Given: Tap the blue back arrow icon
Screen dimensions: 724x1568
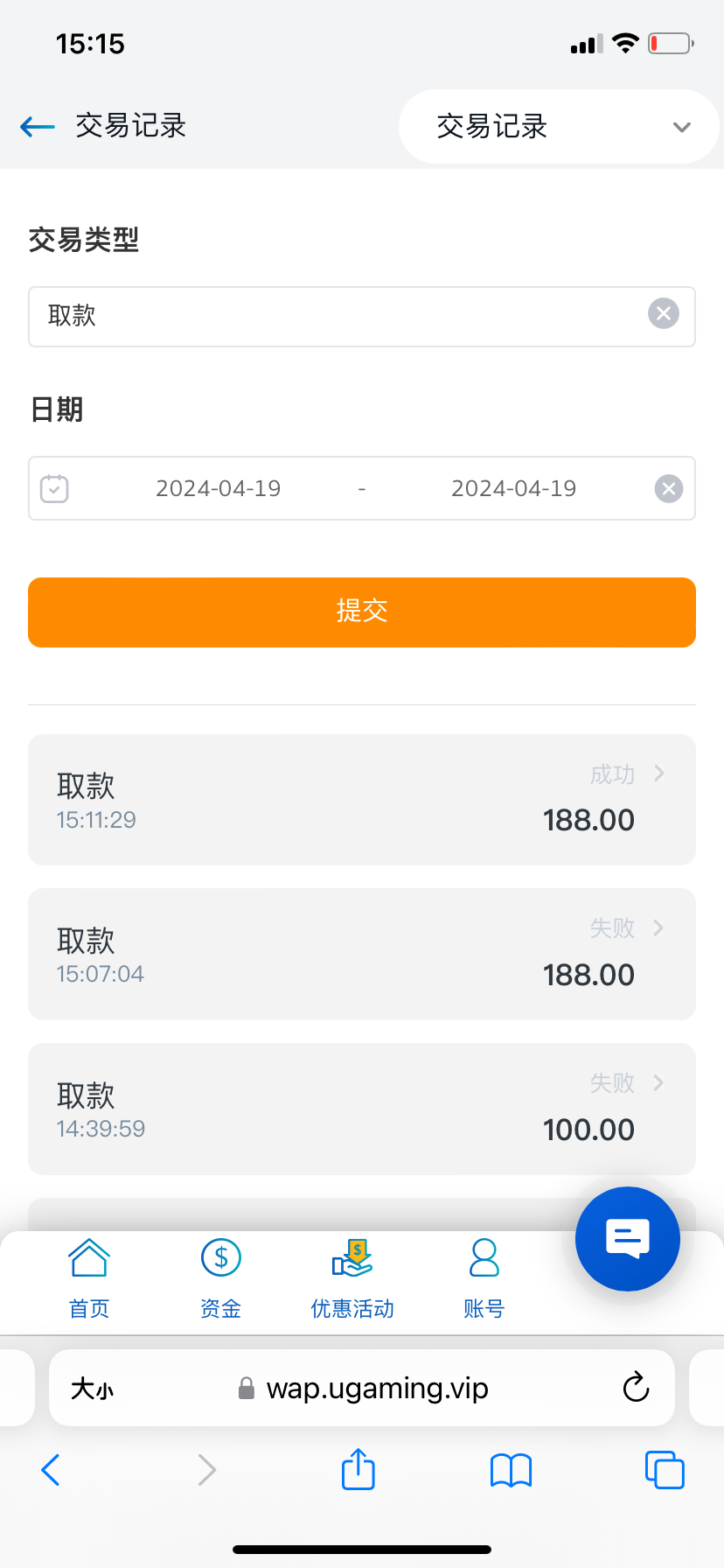Looking at the screenshot, I should coord(38,127).
